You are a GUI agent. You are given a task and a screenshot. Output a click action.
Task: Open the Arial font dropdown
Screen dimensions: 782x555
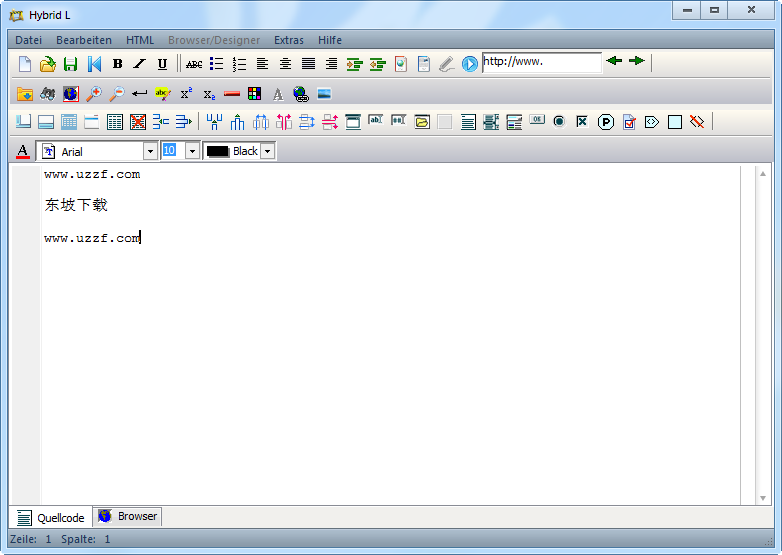[150, 151]
